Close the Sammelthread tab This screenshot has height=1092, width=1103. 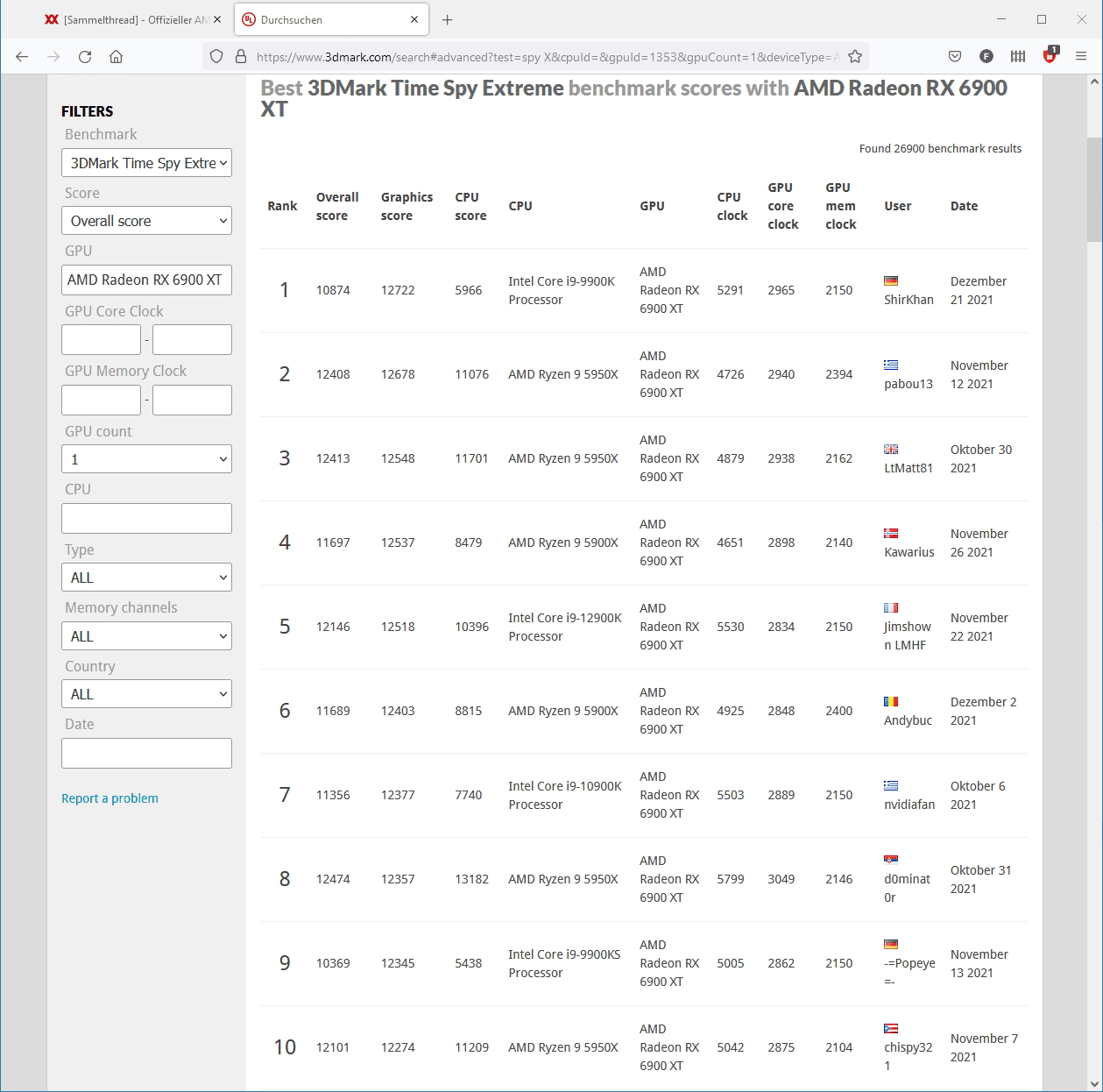click(x=217, y=19)
